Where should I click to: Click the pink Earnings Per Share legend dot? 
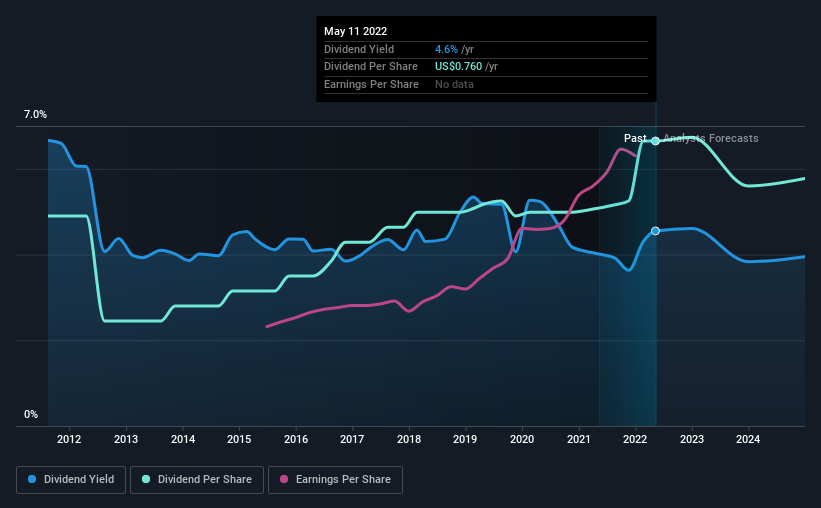point(284,479)
